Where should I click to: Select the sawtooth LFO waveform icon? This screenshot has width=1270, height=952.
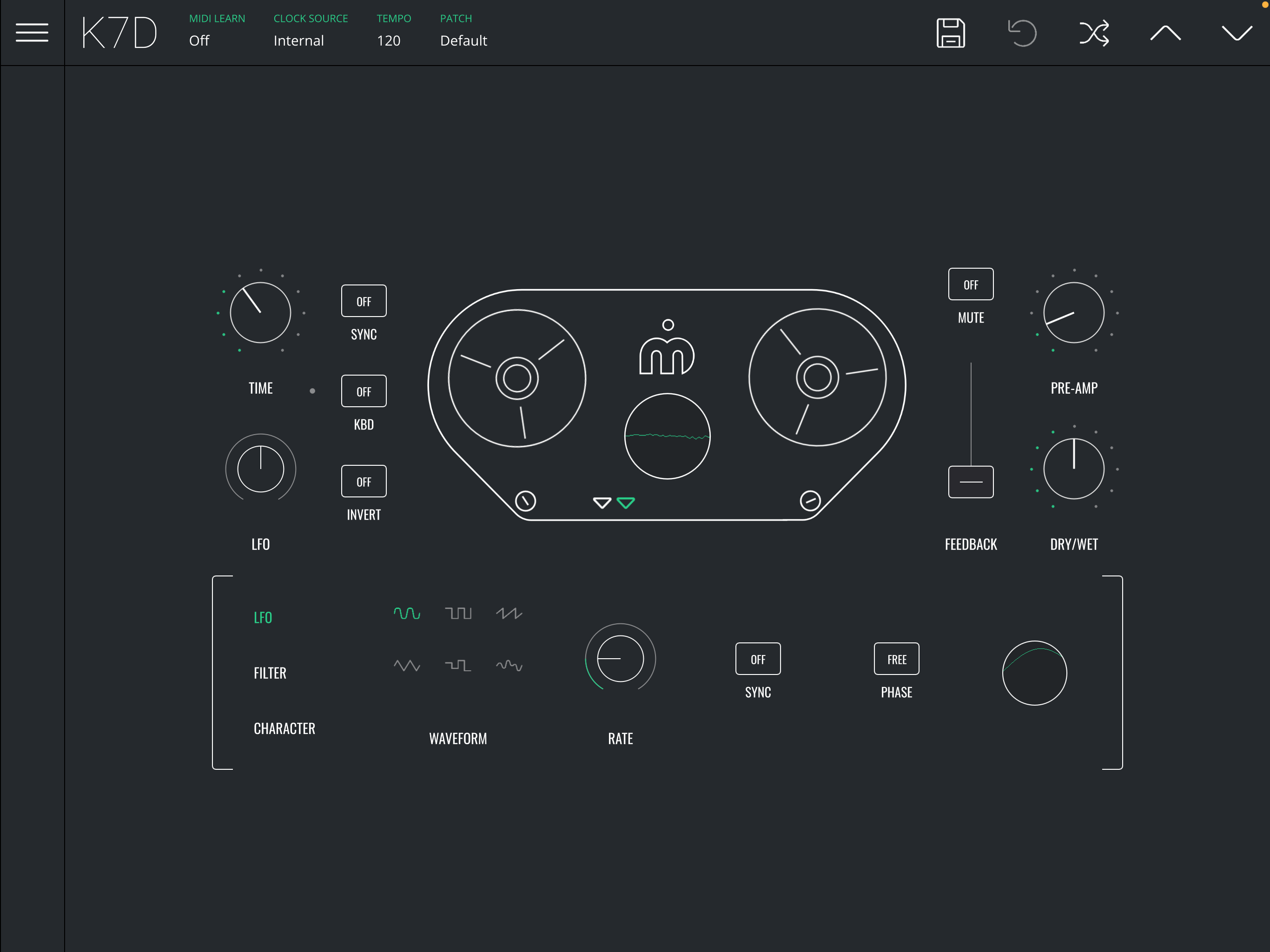[x=509, y=613]
